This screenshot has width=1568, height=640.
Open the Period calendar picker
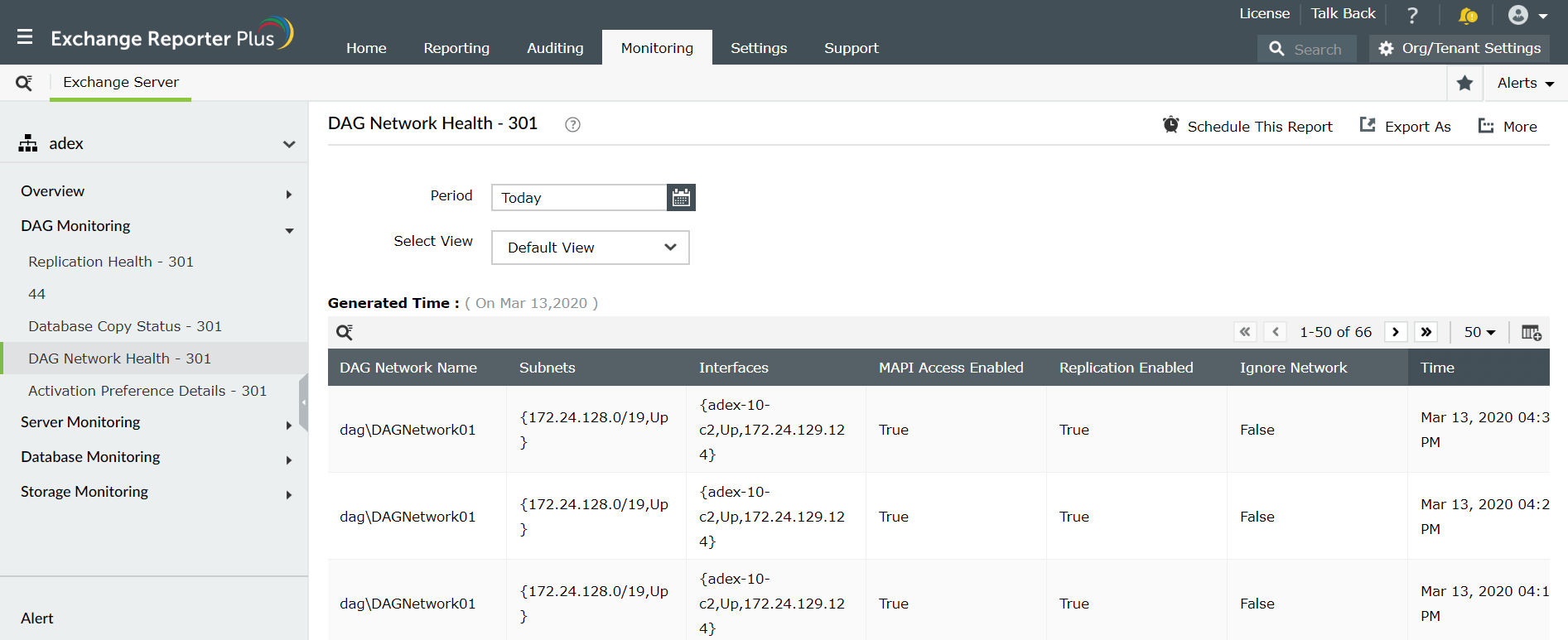click(681, 197)
